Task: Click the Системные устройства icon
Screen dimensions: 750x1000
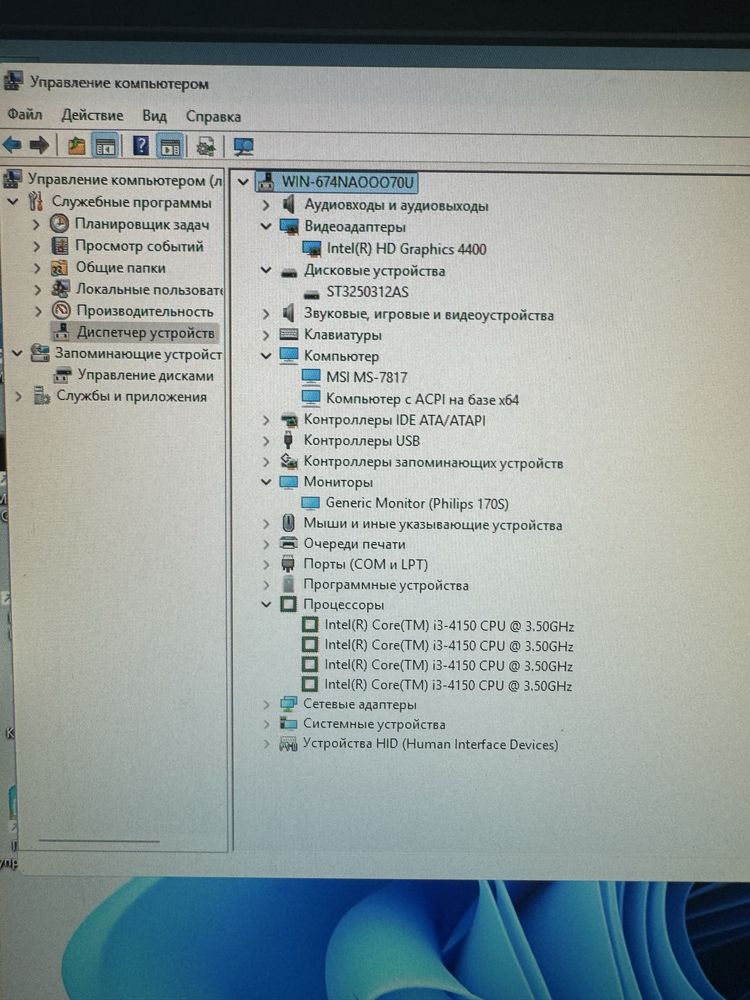Action: pos(288,724)
